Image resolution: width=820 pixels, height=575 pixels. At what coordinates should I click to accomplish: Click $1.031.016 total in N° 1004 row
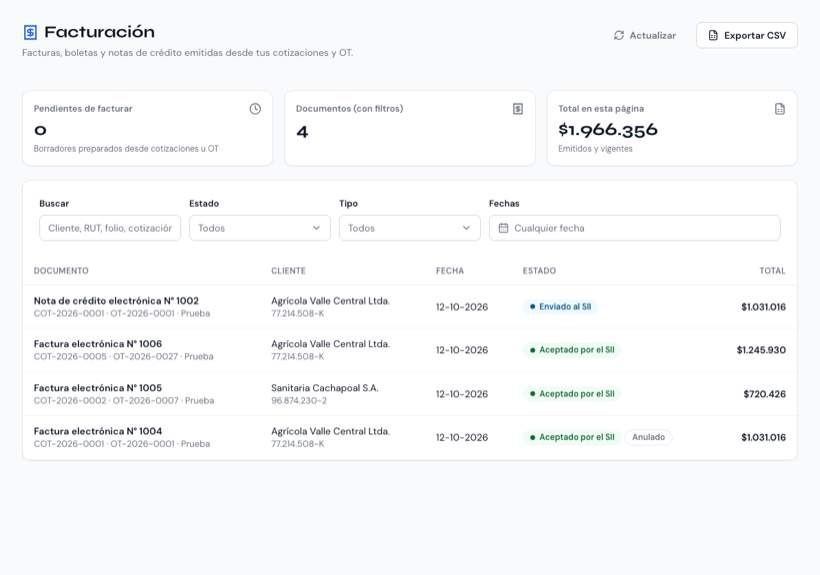click(x=763, y=437)
